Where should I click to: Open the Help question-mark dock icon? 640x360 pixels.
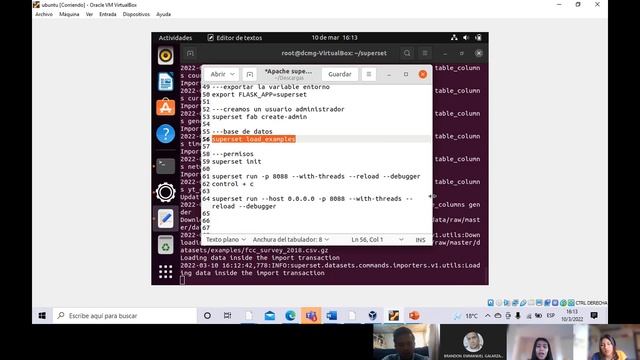click(165, 134)
